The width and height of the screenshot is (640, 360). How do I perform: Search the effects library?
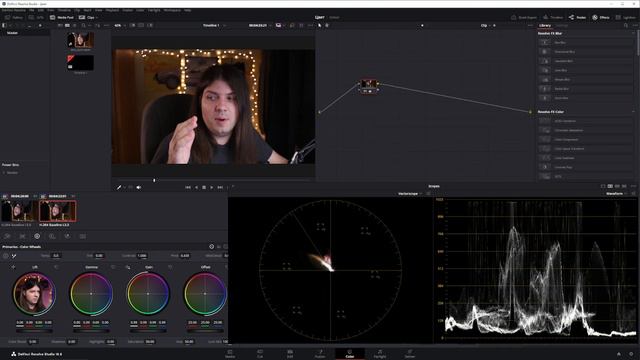(x=626, y=25)
